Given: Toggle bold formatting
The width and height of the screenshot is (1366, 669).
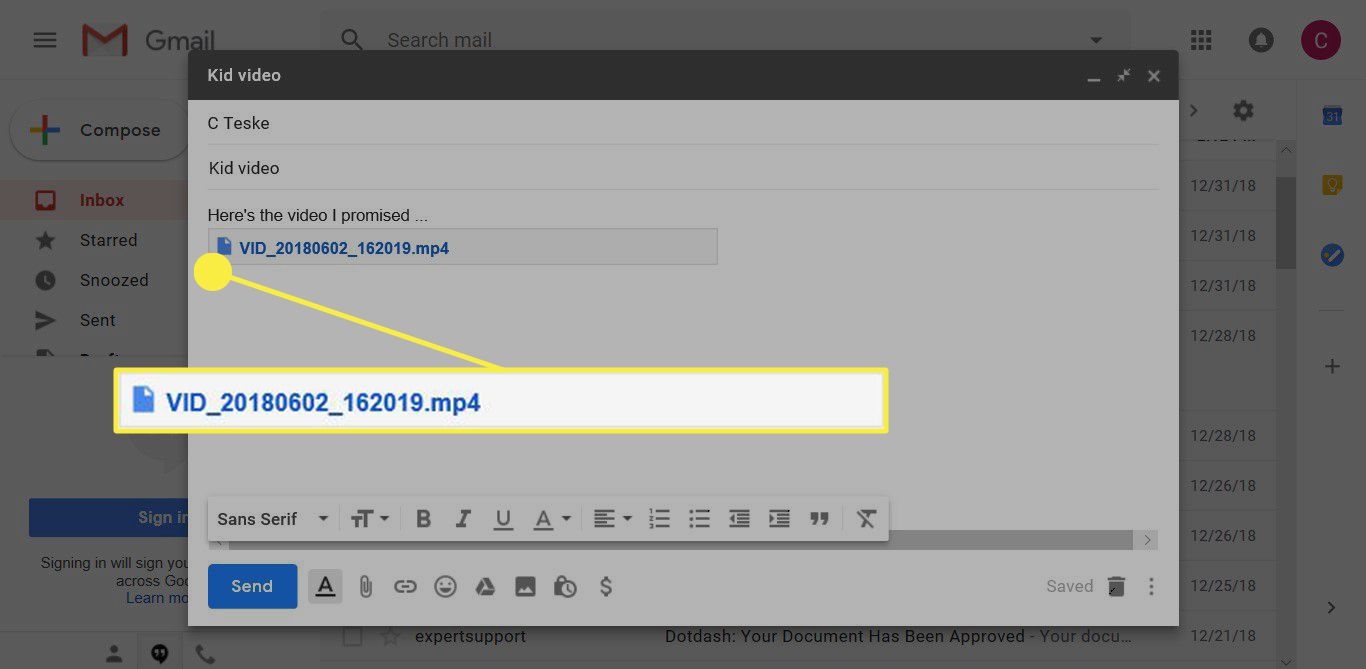Looking at the screenshot, I should [423, 519].
